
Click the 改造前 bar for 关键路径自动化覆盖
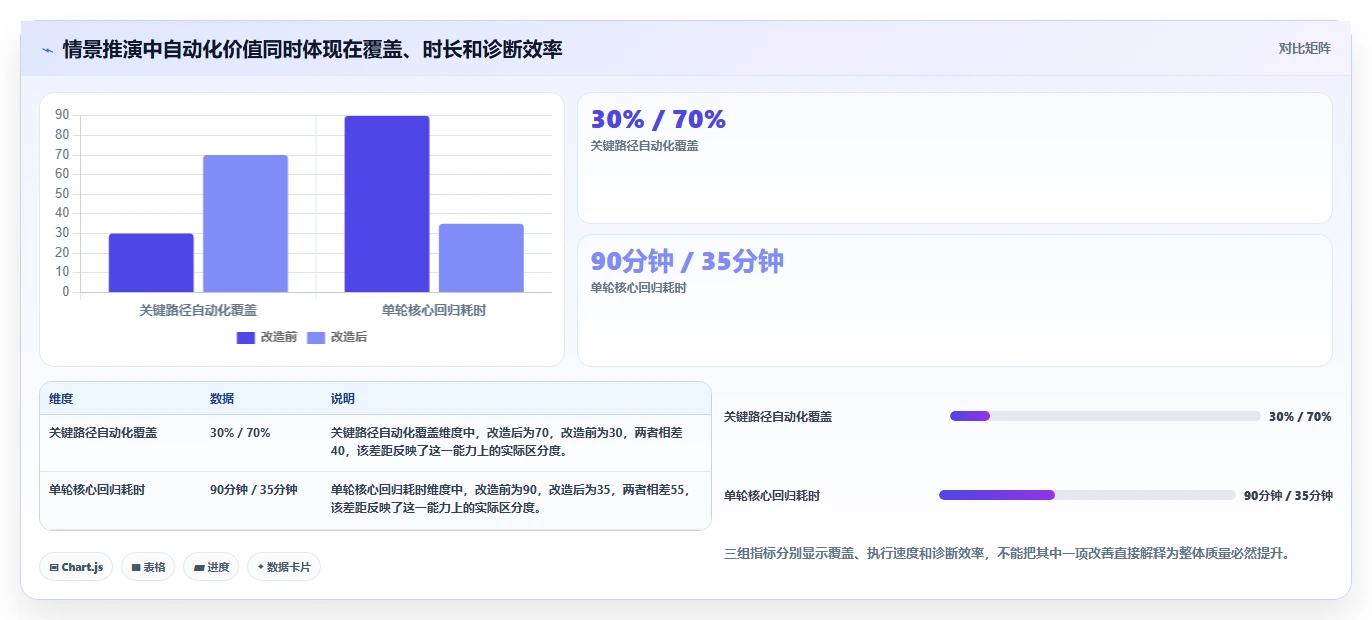[x=151, y=263]
